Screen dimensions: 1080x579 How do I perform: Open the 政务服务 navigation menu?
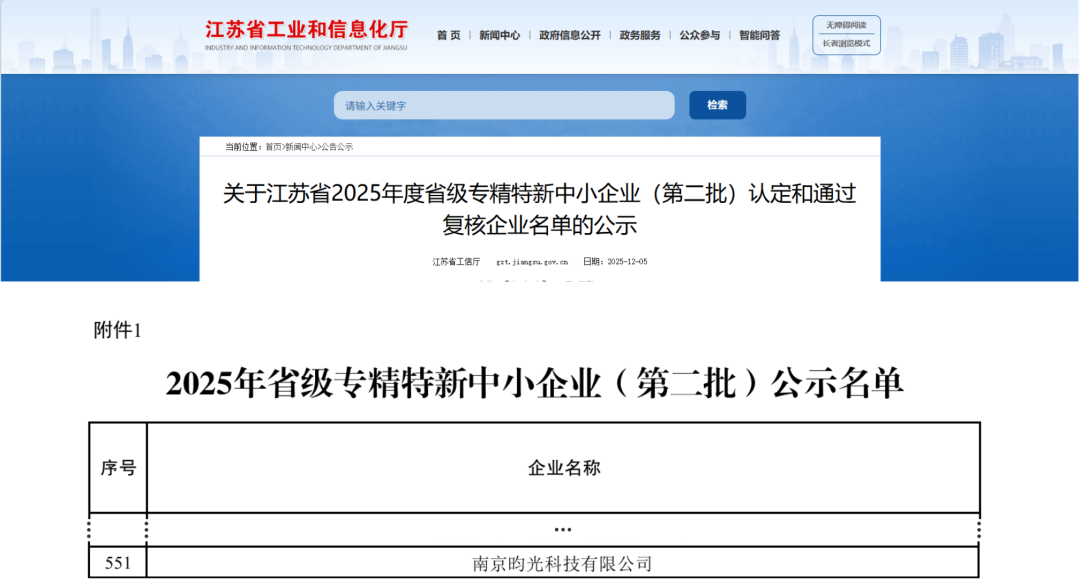tap(640, 35)
